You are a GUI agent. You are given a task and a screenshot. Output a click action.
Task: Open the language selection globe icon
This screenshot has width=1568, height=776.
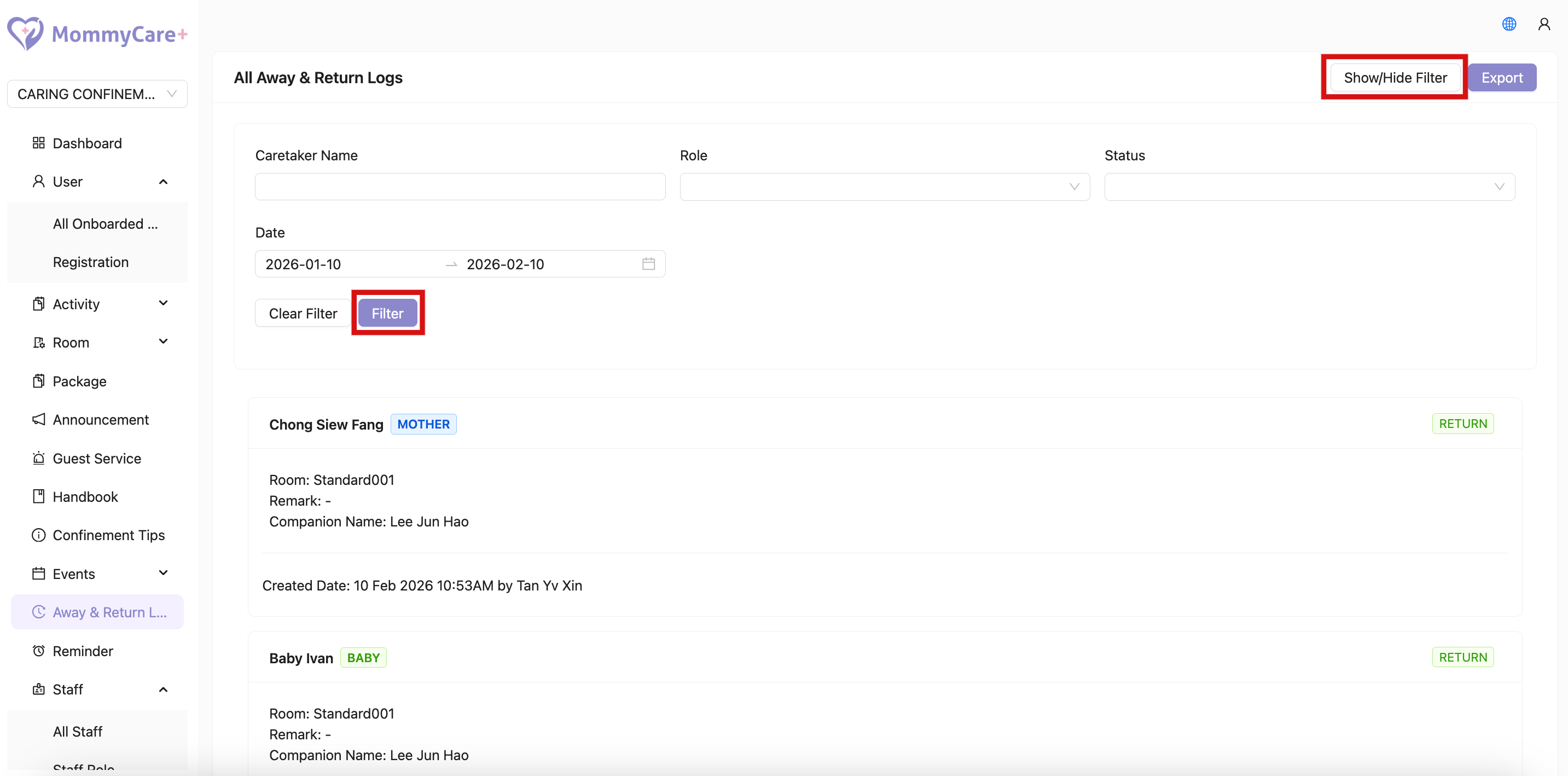tap(1509, 24)
